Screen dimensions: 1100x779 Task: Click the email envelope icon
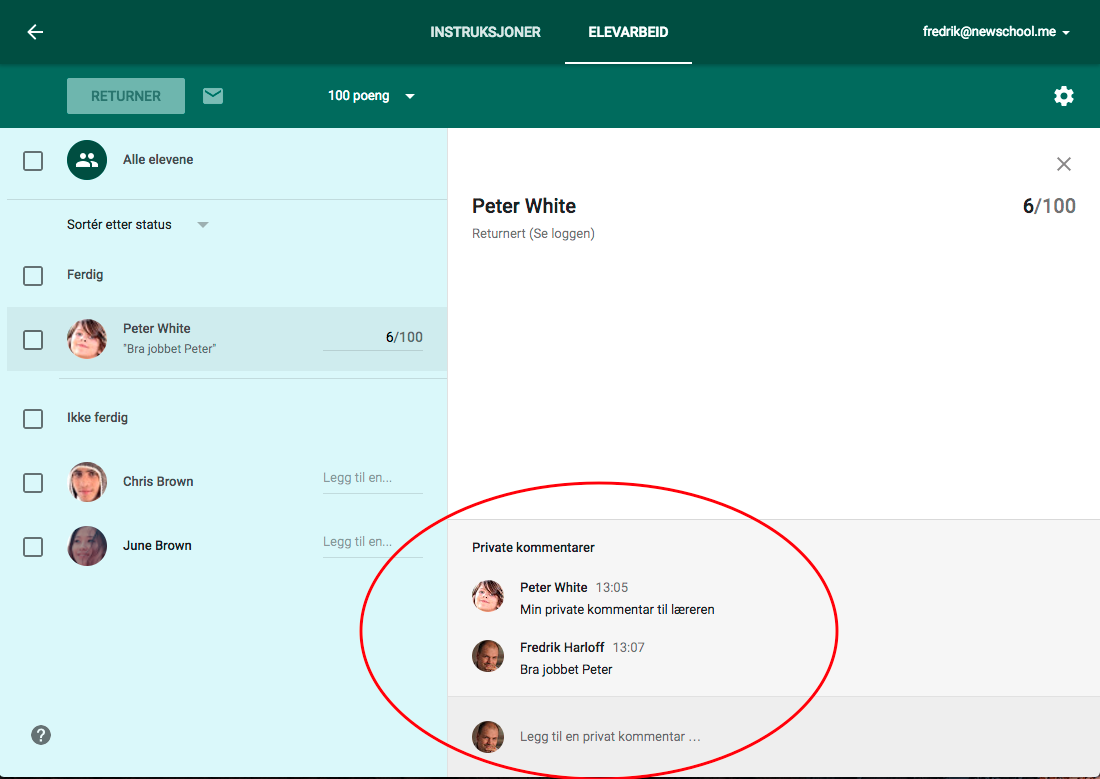click(213, 96)
